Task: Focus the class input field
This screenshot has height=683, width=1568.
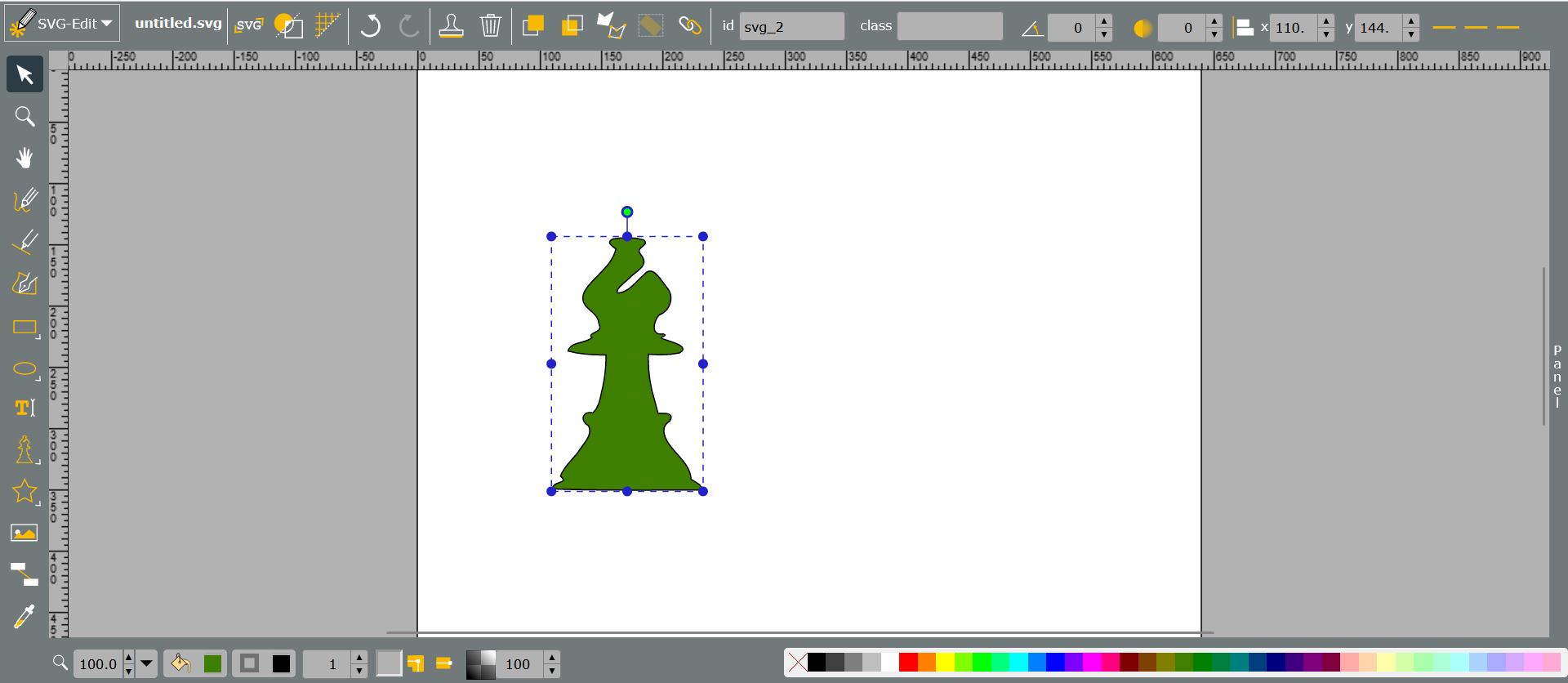Action: tap(950, 27)
